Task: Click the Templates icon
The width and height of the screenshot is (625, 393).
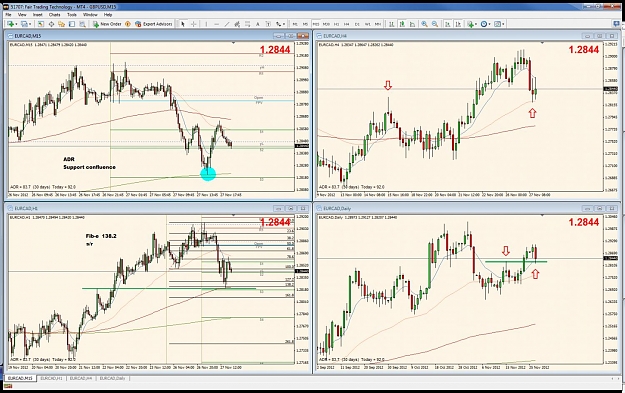Action: [x=497, y=24]
